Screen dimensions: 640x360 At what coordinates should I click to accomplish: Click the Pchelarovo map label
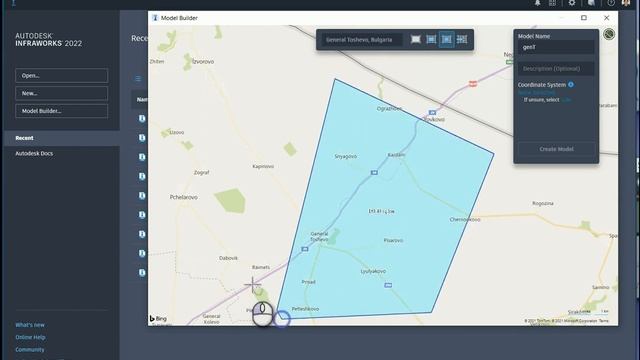coord(184,197)
